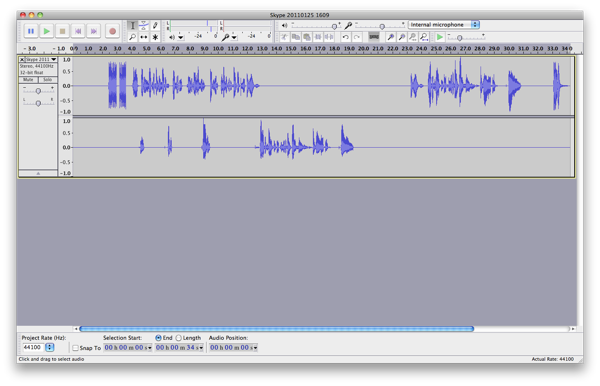Select the Draw (pencil) tool
This screenshot has height=386, width=600.
pyautogui.click(x=155, y=26)
